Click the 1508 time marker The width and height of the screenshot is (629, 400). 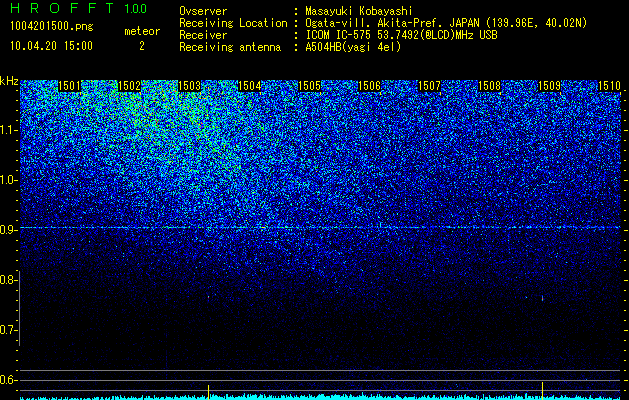490,86
